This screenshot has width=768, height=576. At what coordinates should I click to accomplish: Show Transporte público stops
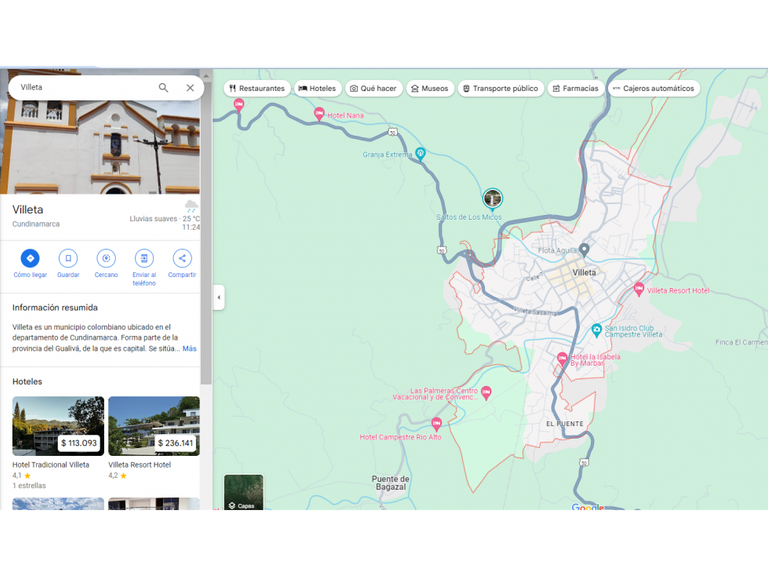(501, 89)
